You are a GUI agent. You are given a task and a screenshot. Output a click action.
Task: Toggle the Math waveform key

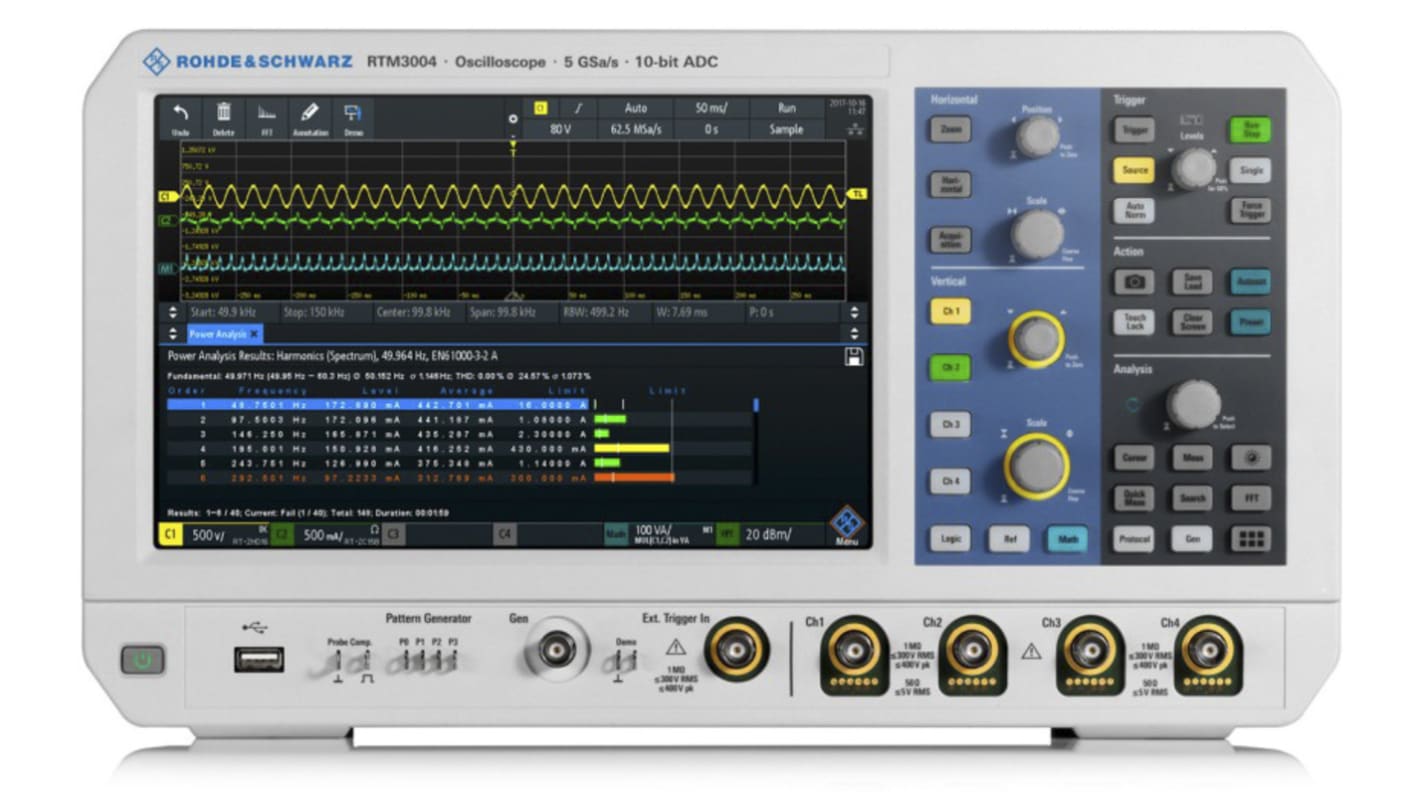point(1067,539)
